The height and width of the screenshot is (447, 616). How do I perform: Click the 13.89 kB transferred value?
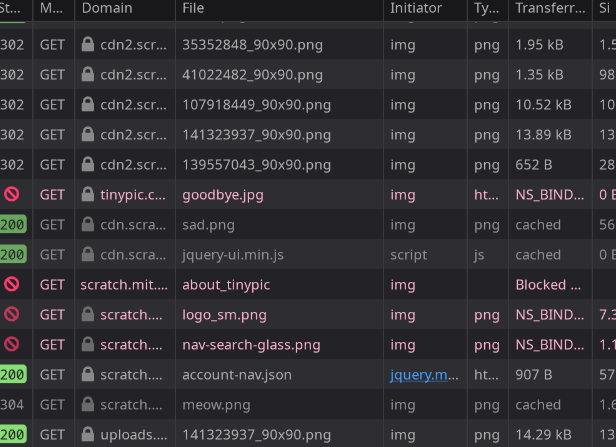(543, 135)
